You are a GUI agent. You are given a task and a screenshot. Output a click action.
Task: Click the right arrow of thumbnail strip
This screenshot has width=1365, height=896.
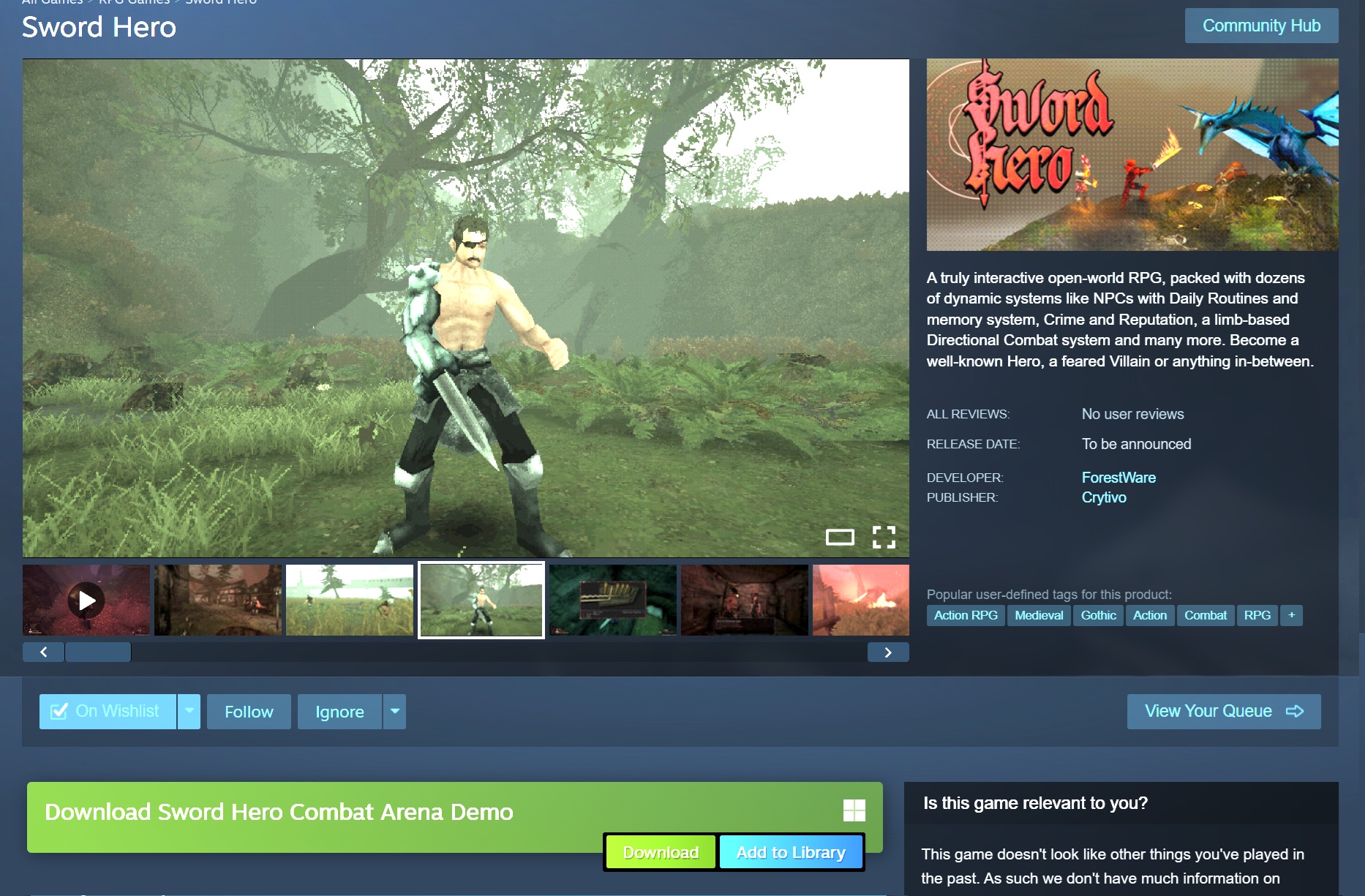pos(888,652)
